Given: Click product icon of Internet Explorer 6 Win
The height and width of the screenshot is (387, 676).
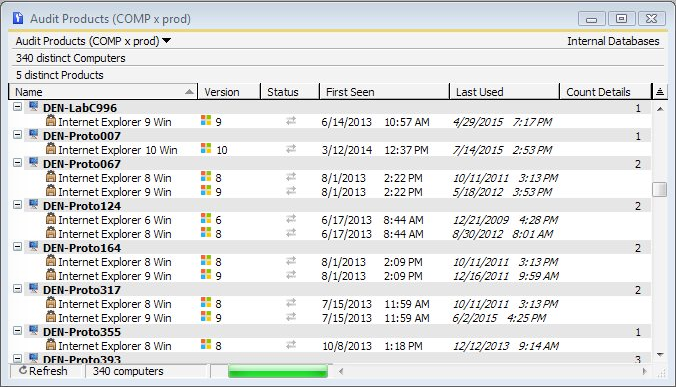Looking at the screenshot, I should 51,218.
